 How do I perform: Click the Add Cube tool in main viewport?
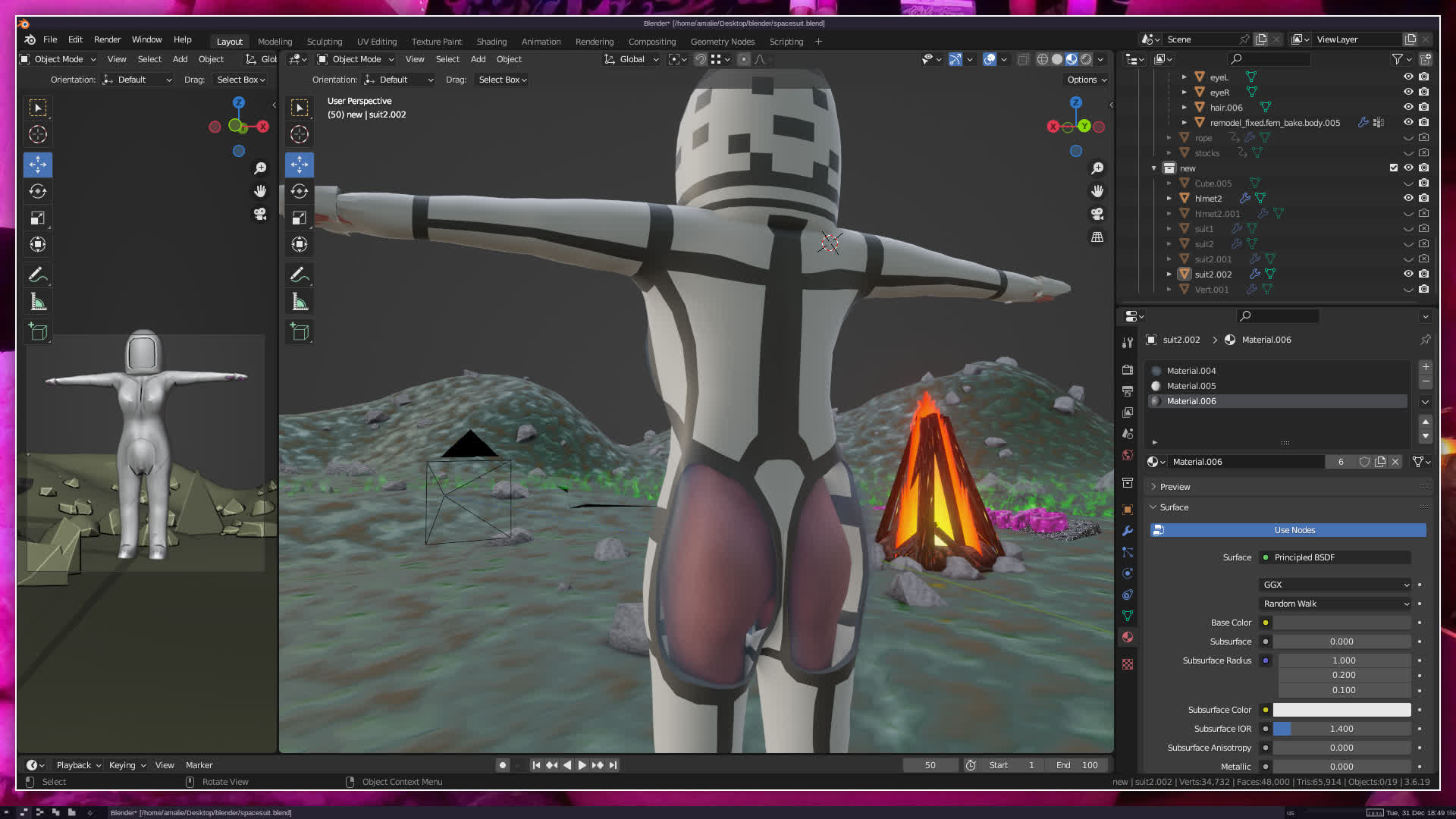300,332
